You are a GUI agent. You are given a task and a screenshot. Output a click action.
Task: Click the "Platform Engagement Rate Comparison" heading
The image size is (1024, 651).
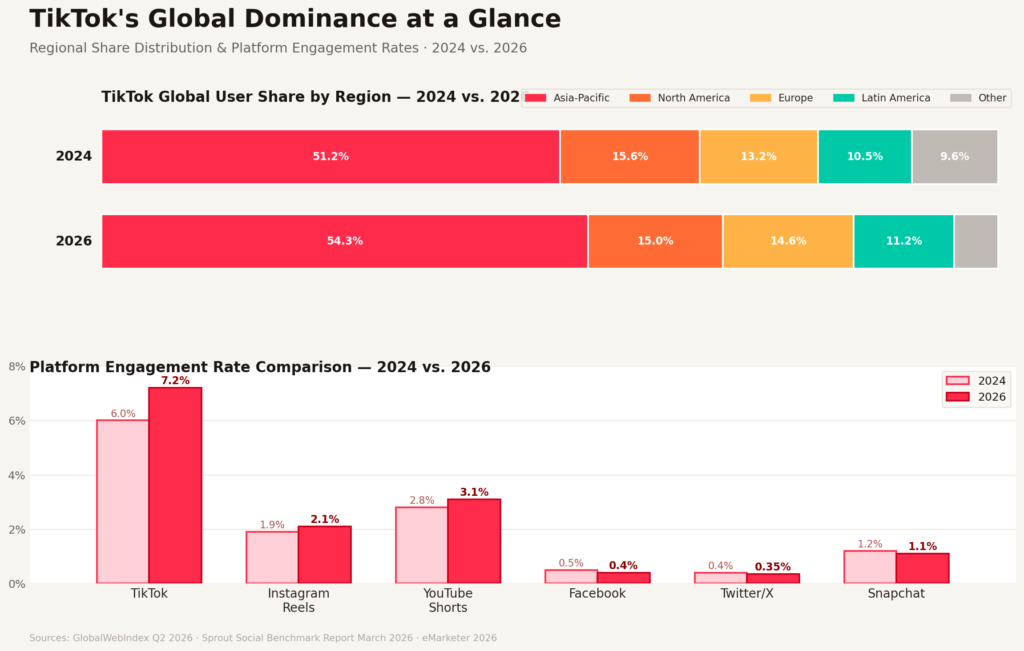click(x=260, y=367)
